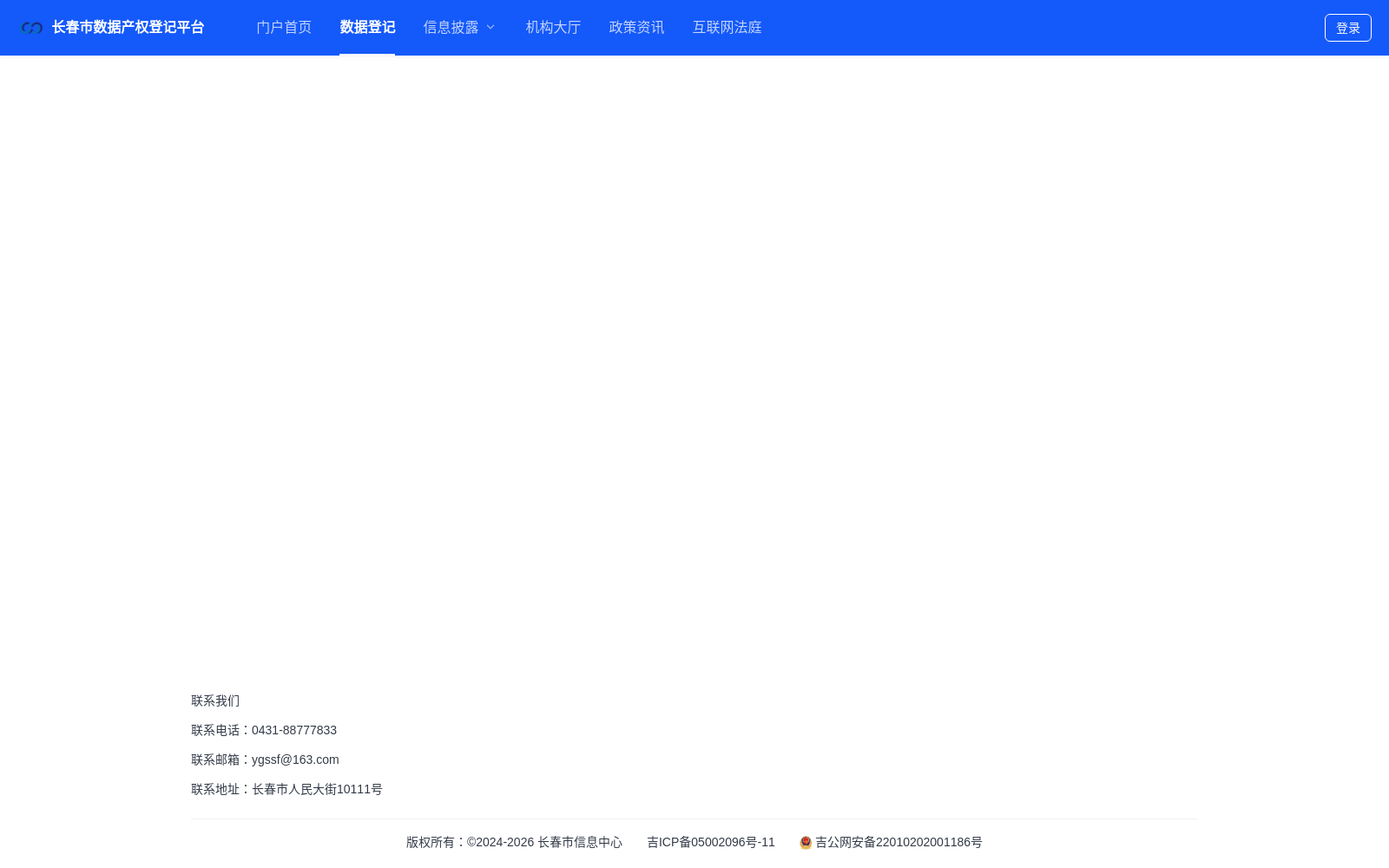
Task: Click the 登录 button
Action: 1347,28
